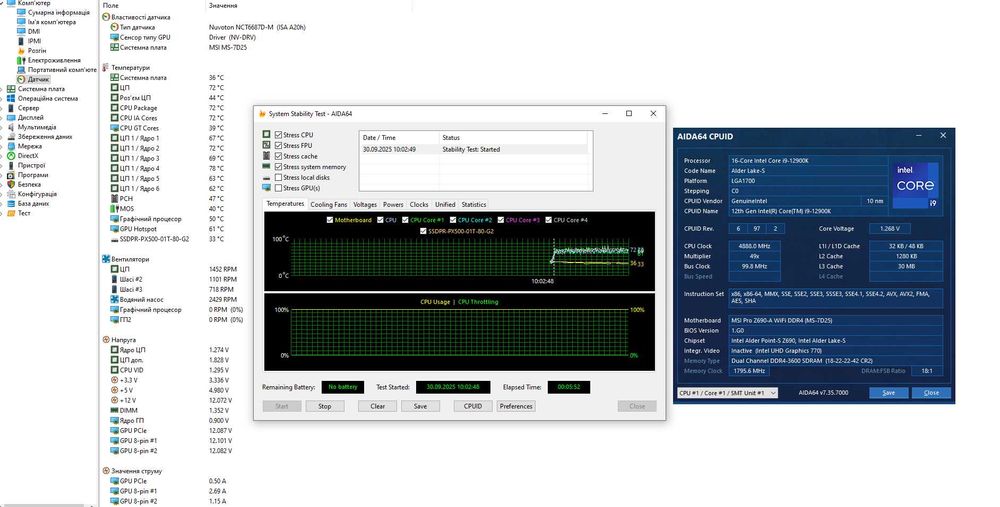Select the Stability Test: Started log row
The width and height of the screenshot is (1000, 507).
click(474, 149)
